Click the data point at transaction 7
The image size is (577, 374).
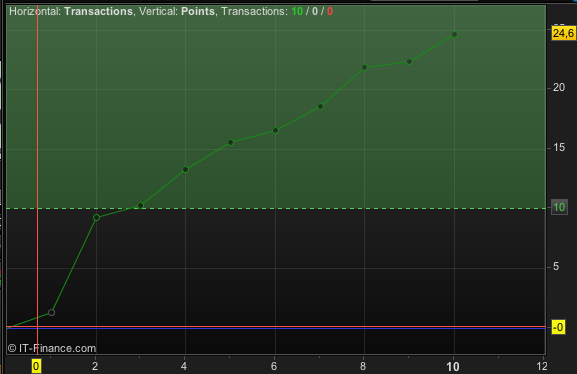coord(320,106)
